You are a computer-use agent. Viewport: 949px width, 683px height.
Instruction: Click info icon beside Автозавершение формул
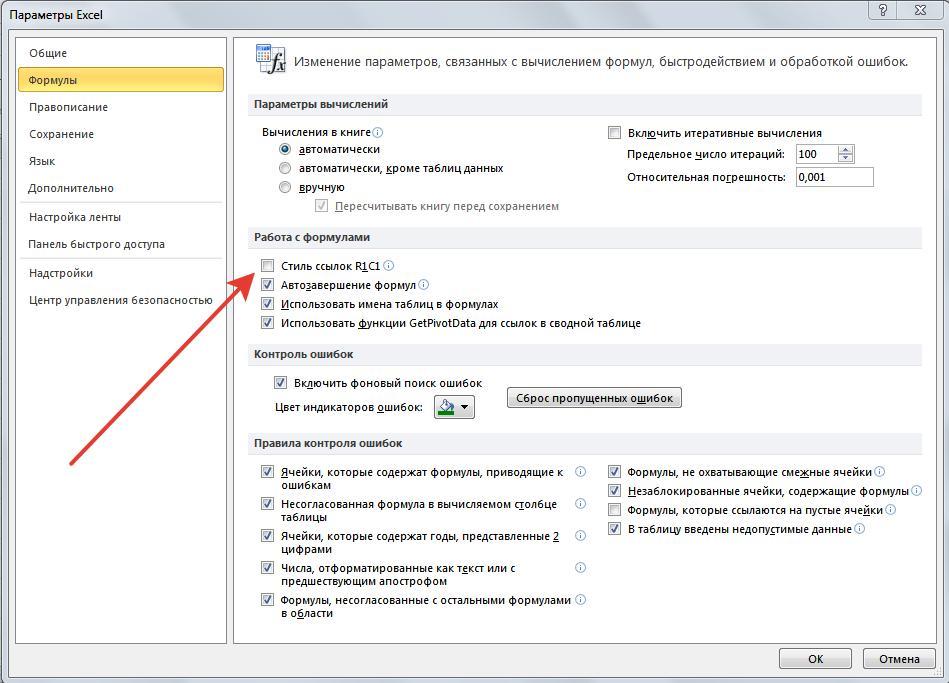click(x=424, y=285)
